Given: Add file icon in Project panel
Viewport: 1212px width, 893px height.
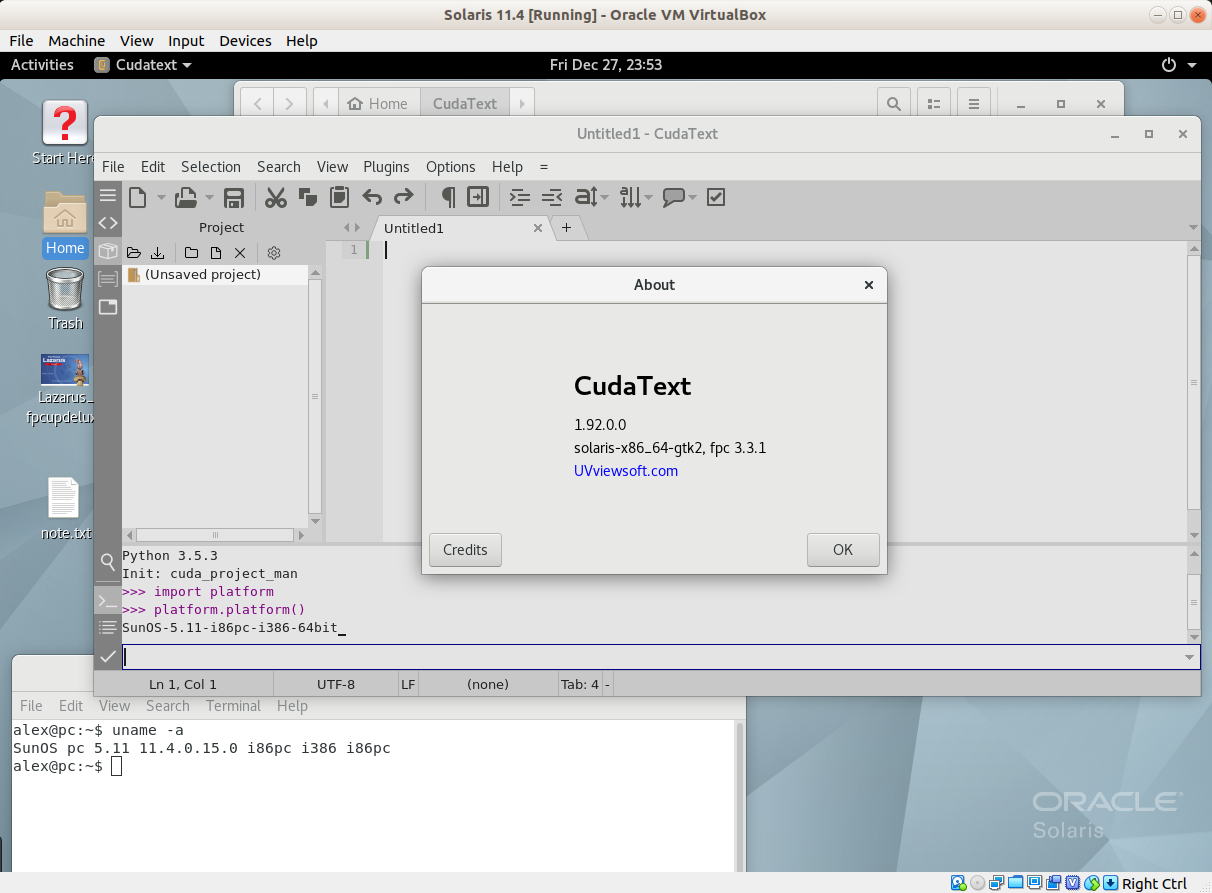Looking at the screenshot, I should pyautogui.click(x=215, y=253).
